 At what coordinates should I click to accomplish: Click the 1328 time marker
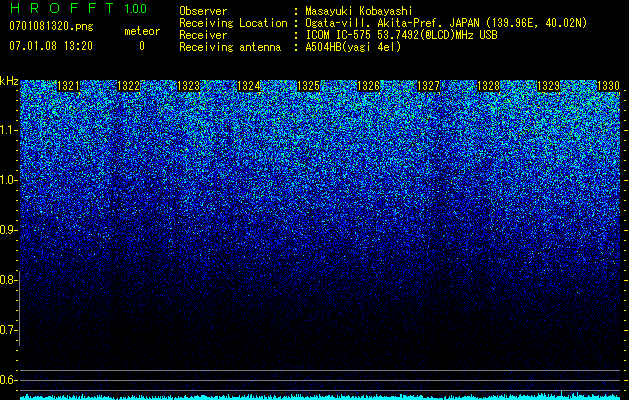point(489,86)
